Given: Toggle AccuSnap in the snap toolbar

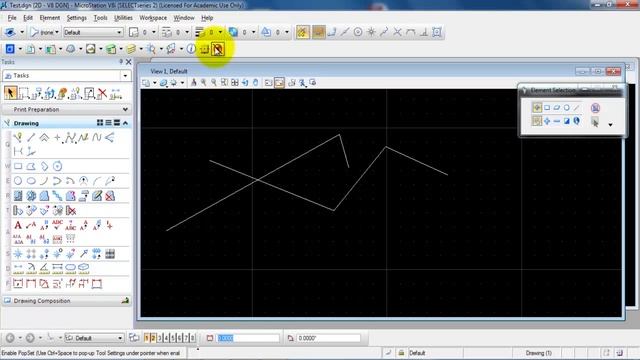Looking at the screenshot, I should point(302,32).
